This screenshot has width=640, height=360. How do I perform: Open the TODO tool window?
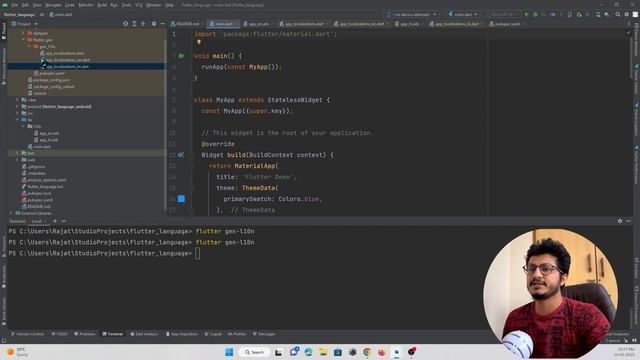tap(59, 334)
